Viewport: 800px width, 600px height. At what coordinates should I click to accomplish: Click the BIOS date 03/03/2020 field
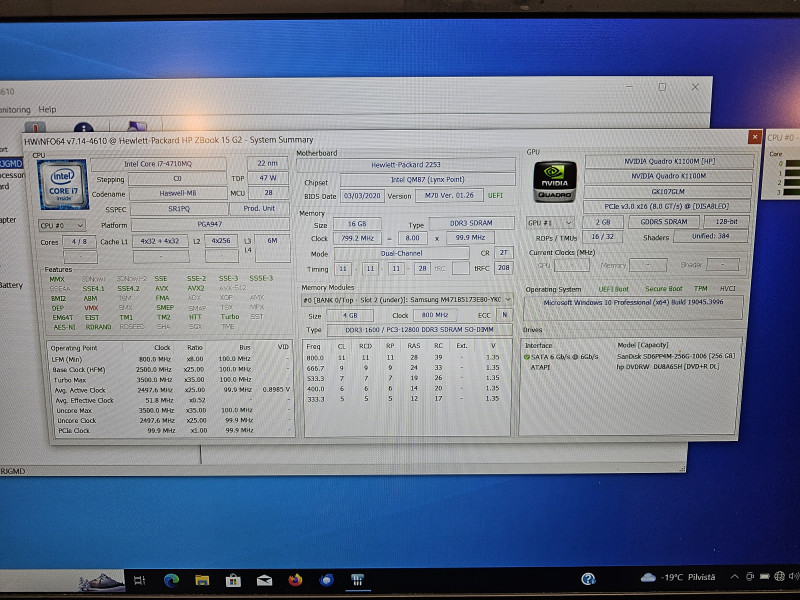pyautogui.click(x=362, y=196)
